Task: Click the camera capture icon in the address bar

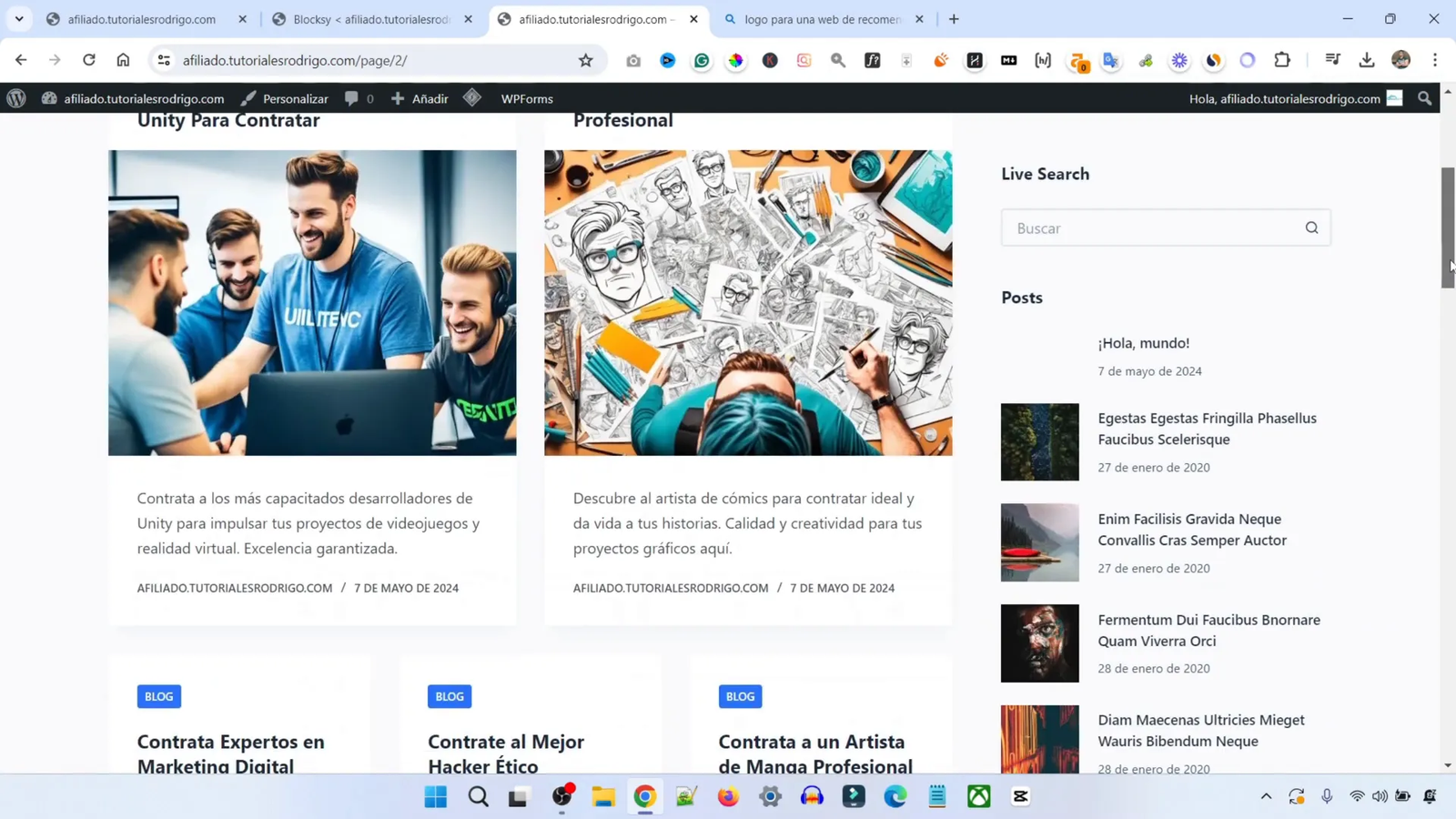Action: coord(632,60)
